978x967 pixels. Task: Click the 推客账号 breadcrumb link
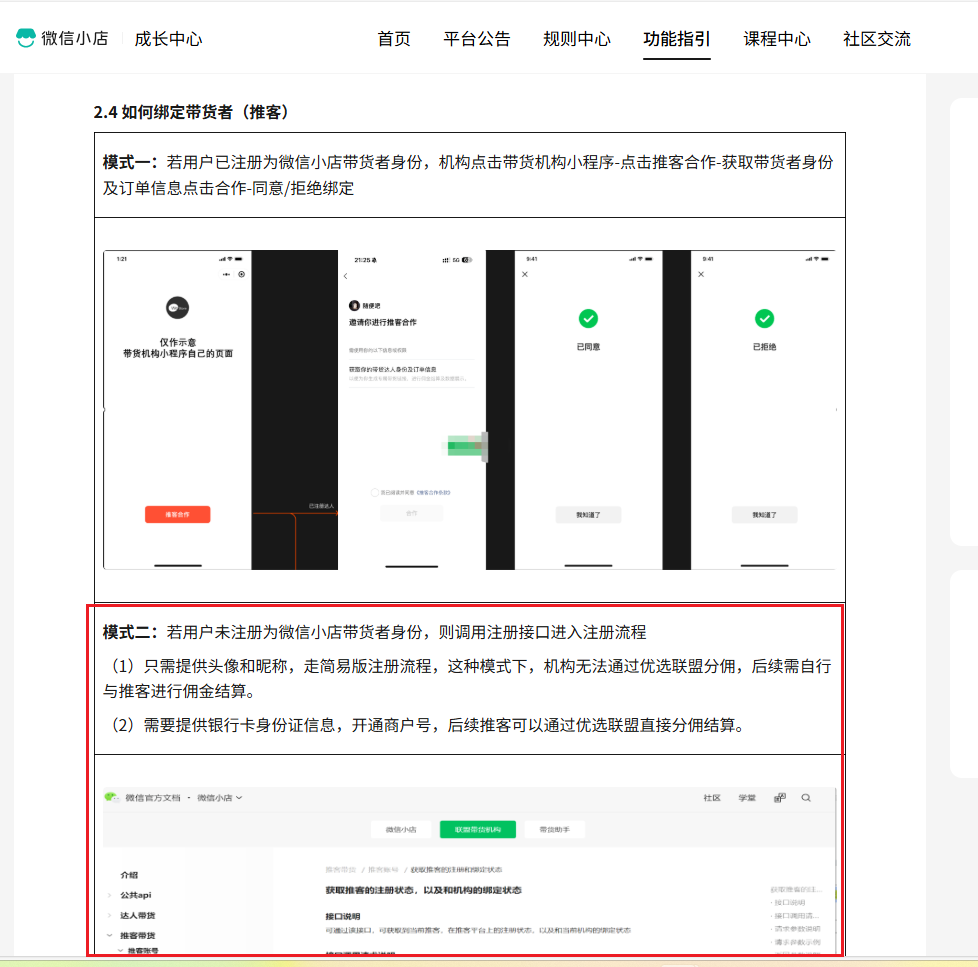coord(383,870)
